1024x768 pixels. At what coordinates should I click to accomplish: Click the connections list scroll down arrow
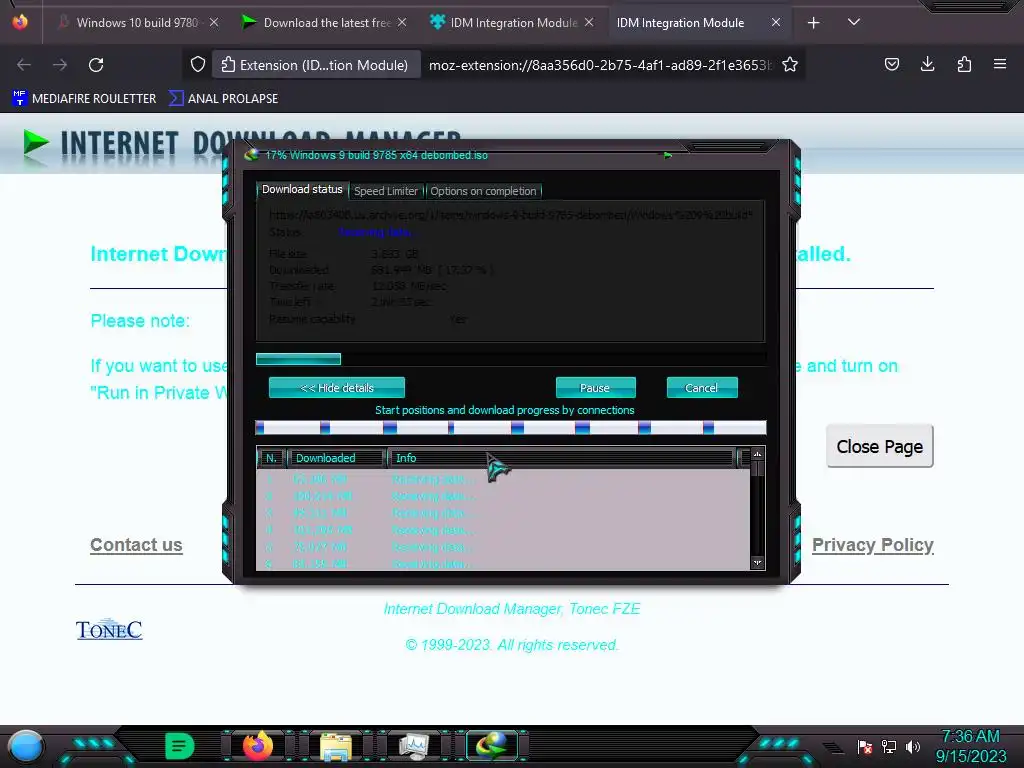click(x=758, y=563)
